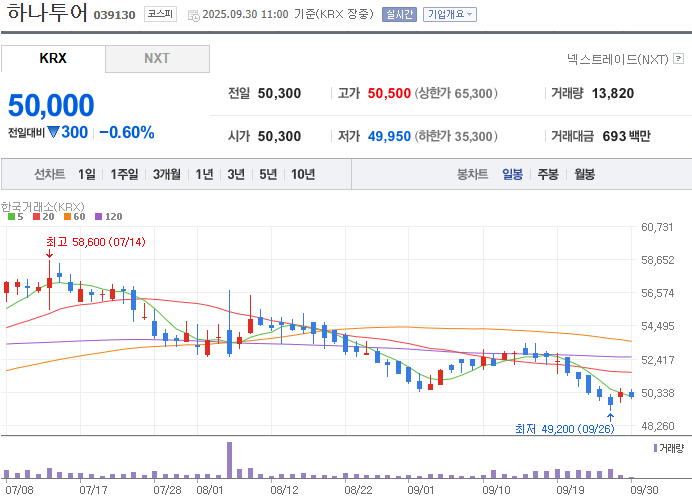Select the 월봉 monthly candle chart
The height and width of the screenshot is (501, 692).
tap(584, 174)
